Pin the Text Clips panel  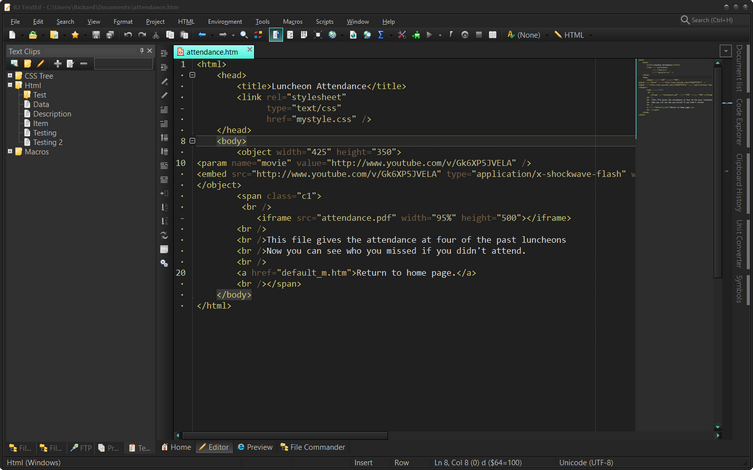(141, 51)
